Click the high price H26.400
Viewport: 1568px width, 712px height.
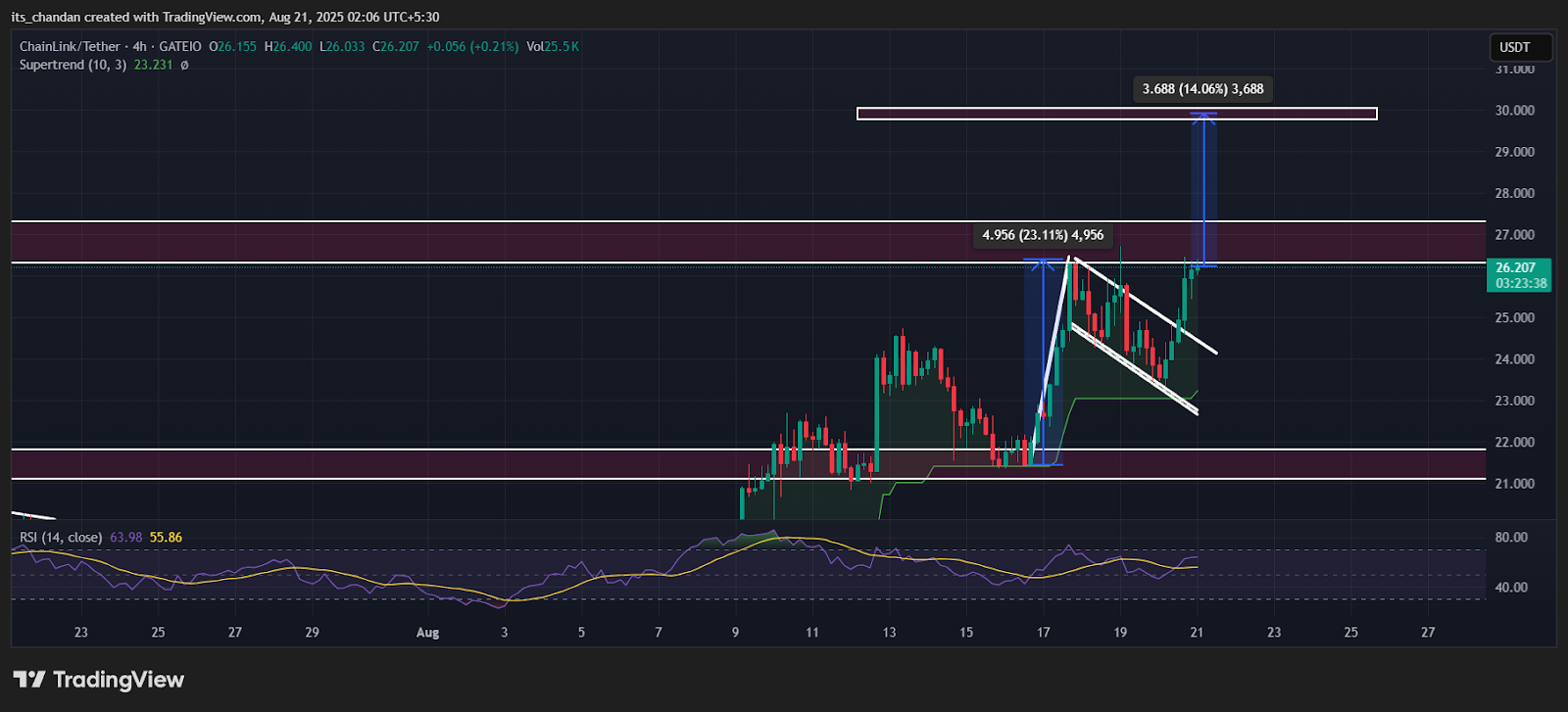(288, 46)
